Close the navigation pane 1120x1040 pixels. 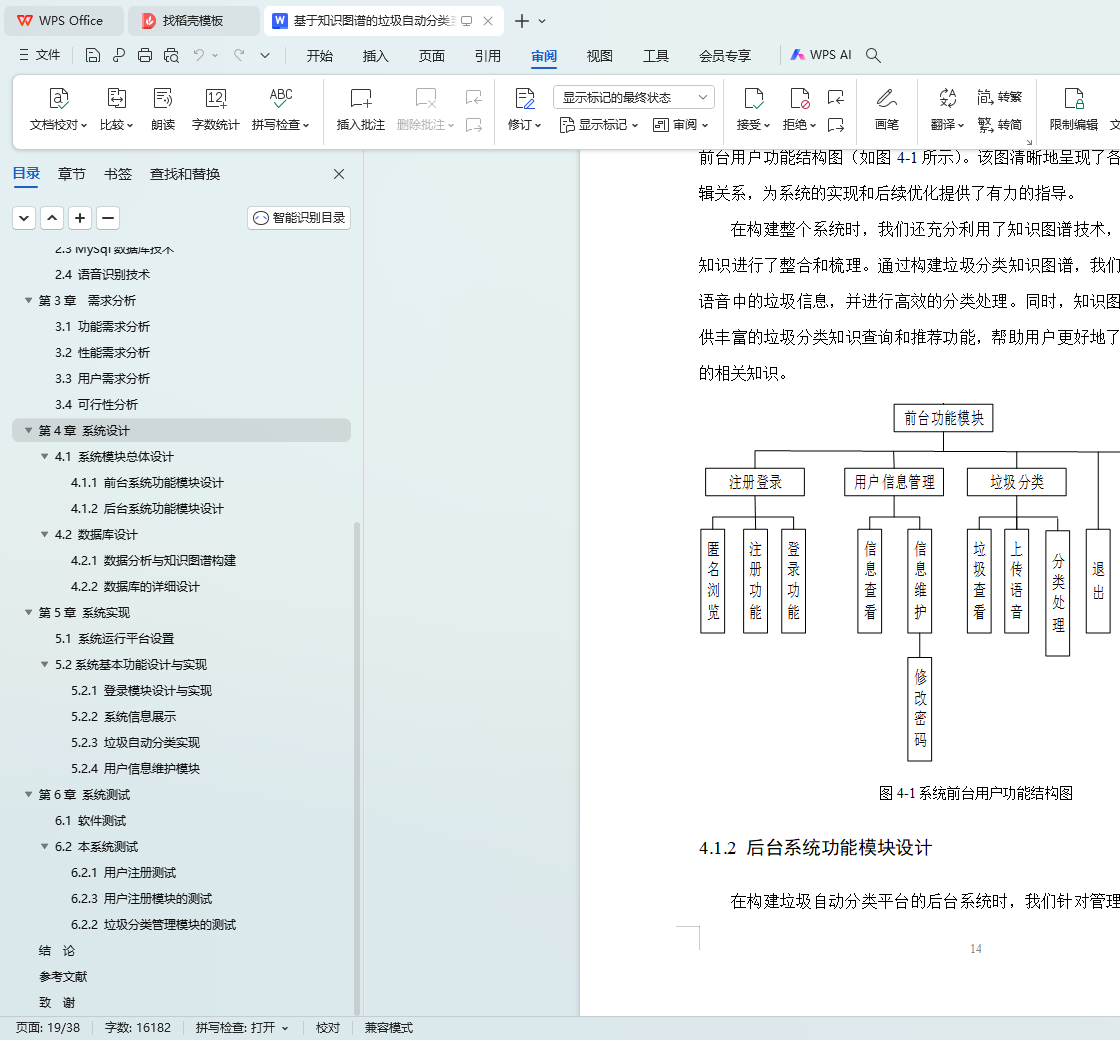(x=339, y=174)
